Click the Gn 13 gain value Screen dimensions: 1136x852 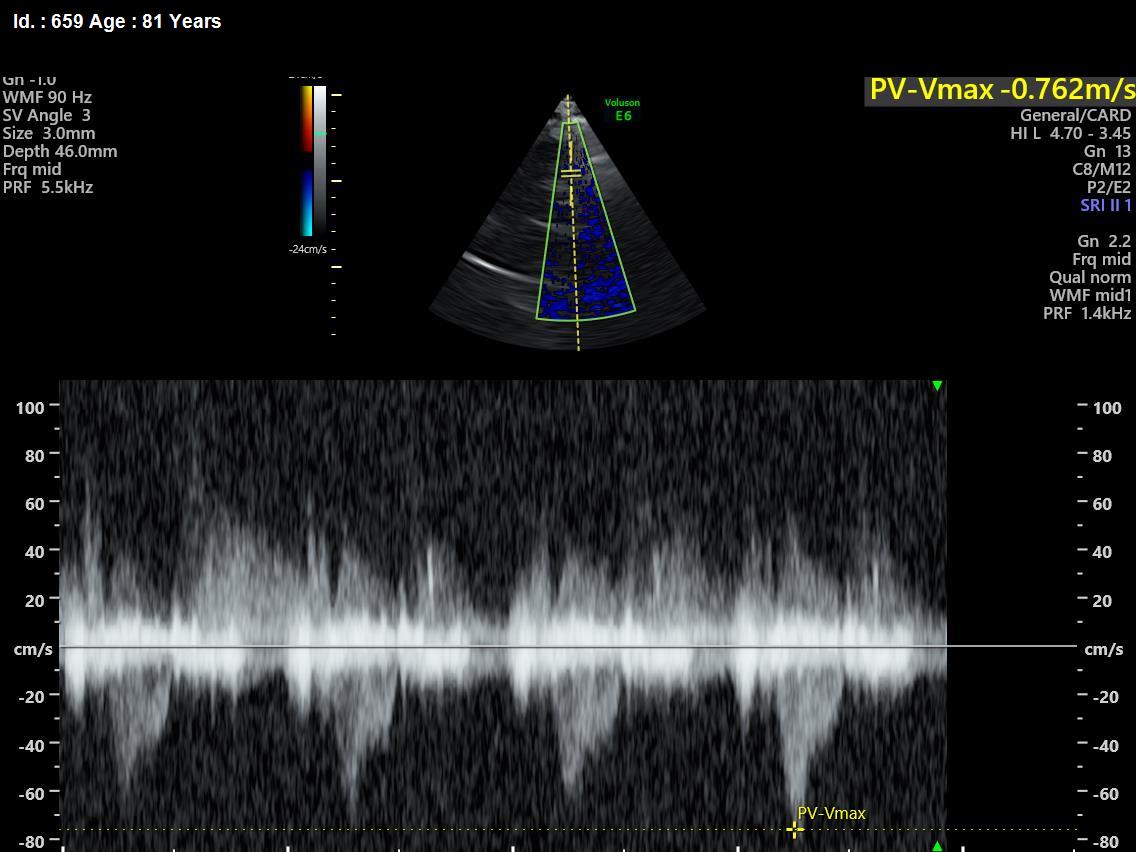(1107, 151)
